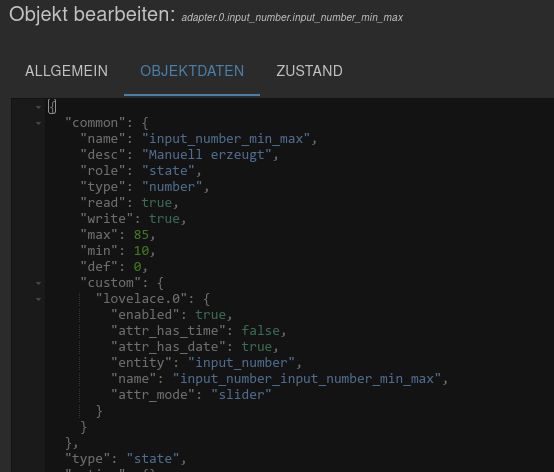Click the true value after "read"
The width and height of the screenshot is (554, 472).
(157, 203)
